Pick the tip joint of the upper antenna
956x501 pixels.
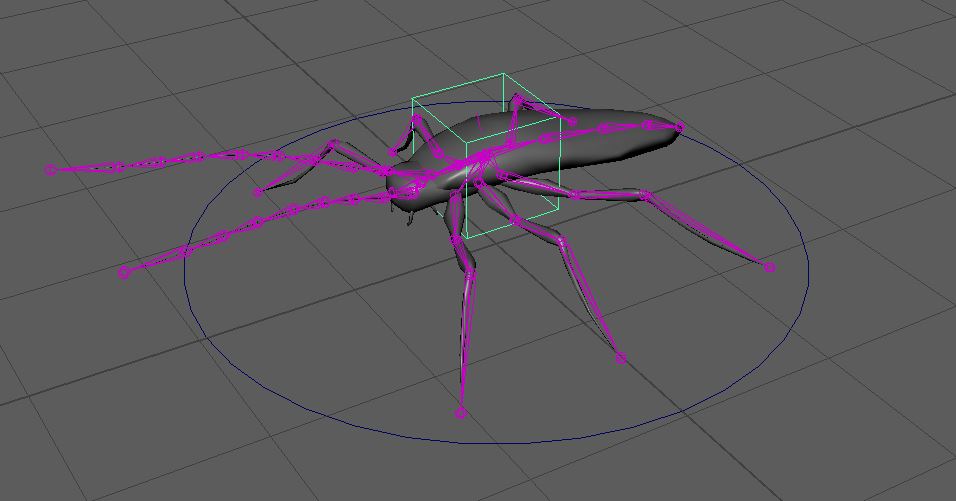pyautogui.click(x=51, y=169)
